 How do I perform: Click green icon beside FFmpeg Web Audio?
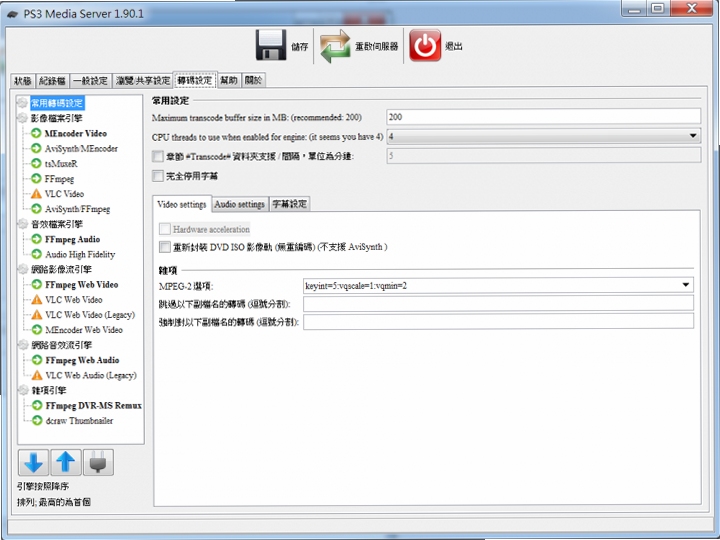point(37,360)
